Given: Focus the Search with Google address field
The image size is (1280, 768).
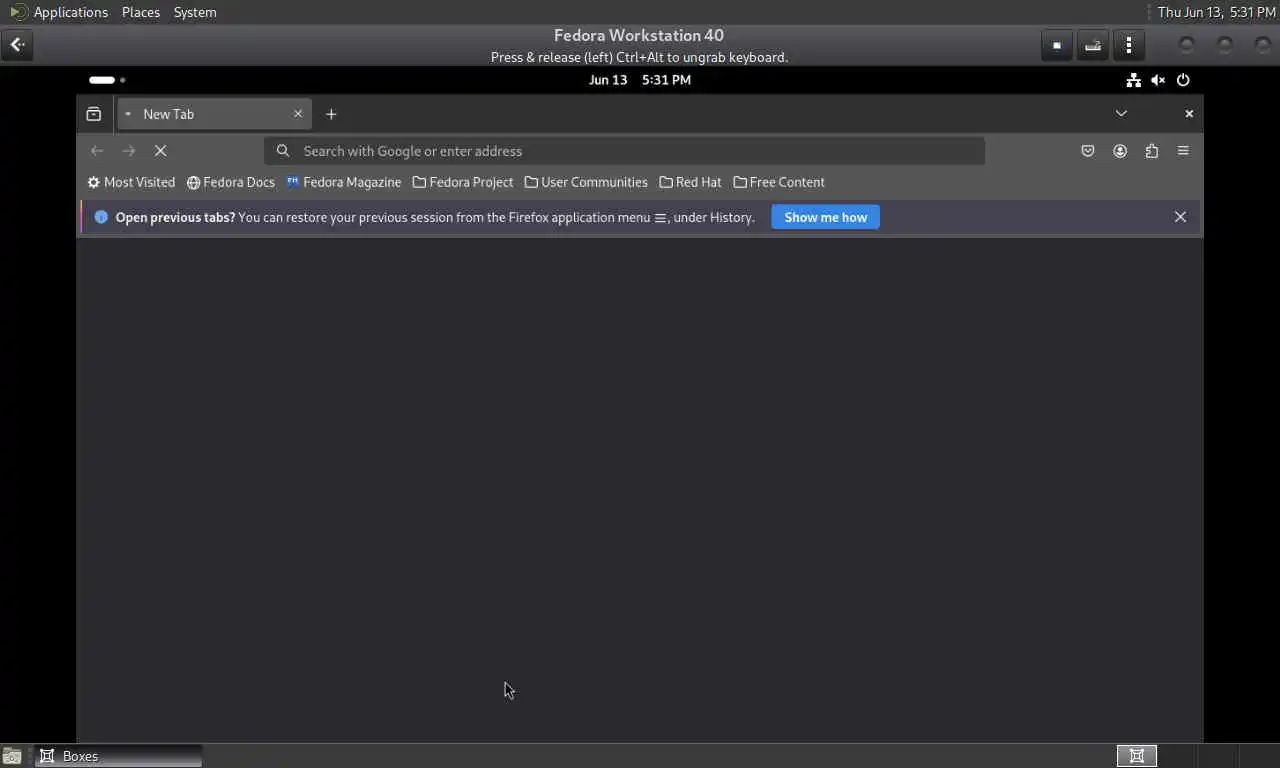Looking at the screenshot, I should (625, 151).
